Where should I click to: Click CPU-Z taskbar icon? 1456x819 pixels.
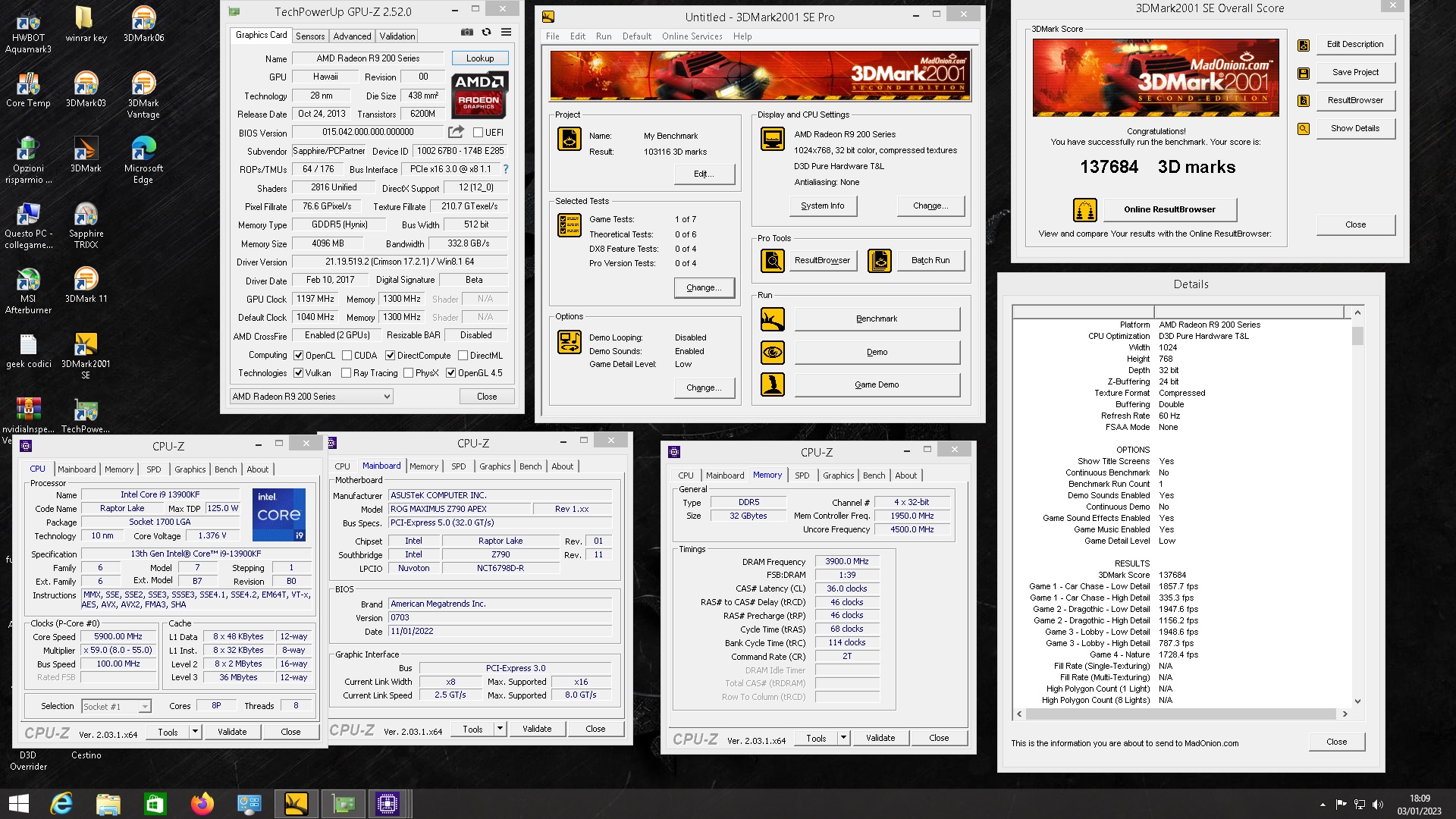coord(387,804)
